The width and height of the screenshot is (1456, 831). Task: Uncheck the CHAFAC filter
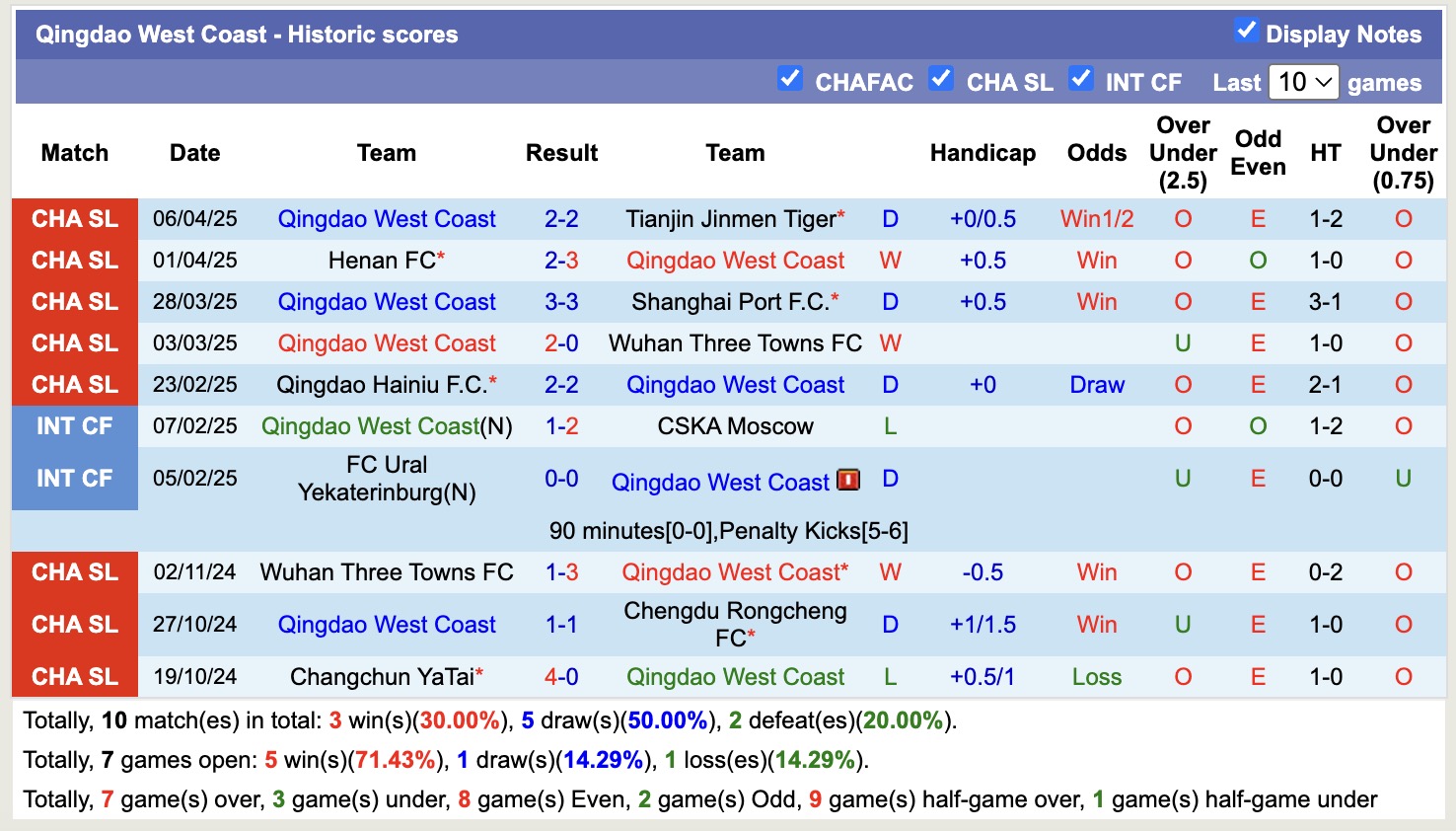[790, 78]
